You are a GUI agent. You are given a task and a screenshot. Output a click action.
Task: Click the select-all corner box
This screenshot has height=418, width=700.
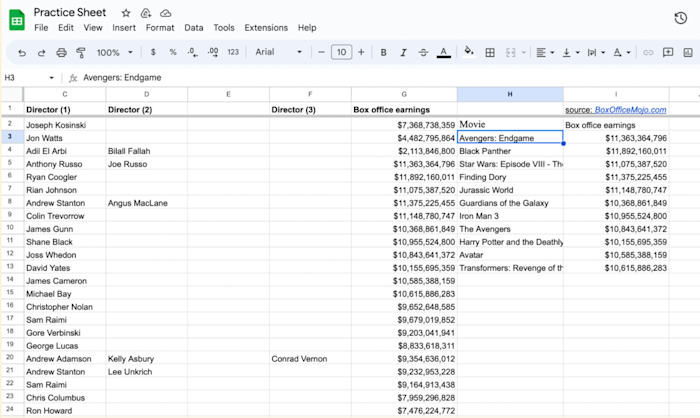point(12,94)
